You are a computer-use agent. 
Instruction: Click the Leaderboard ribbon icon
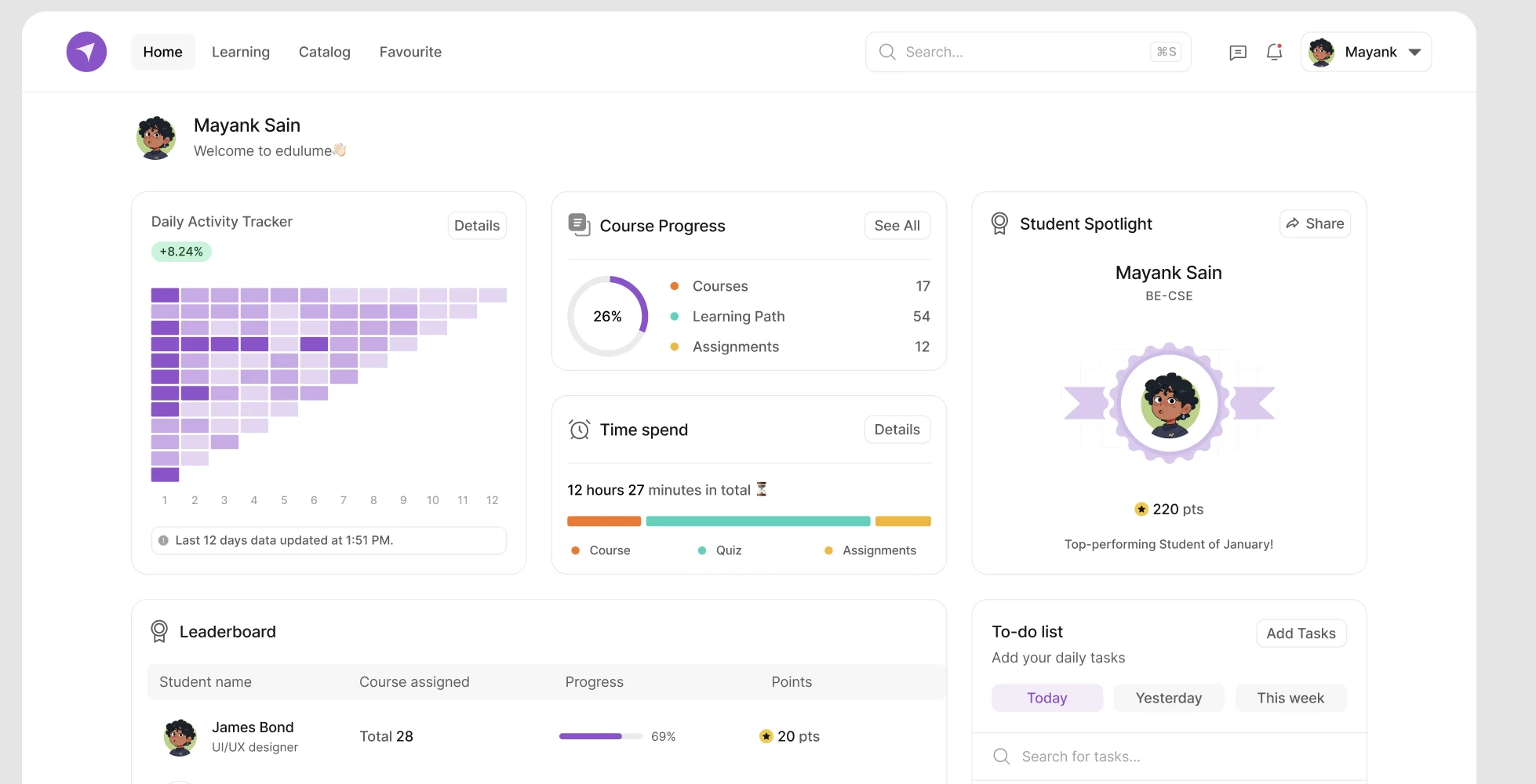[x=159, y=631]
